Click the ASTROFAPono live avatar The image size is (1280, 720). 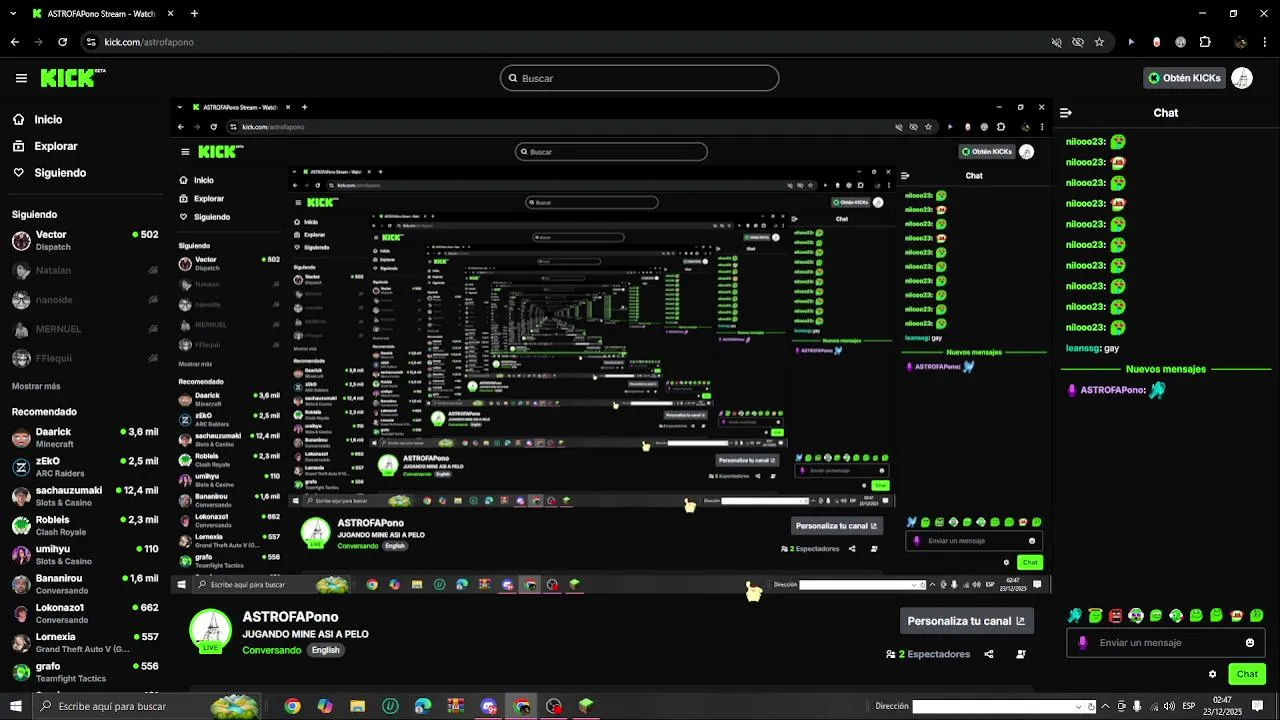point(210,631)
